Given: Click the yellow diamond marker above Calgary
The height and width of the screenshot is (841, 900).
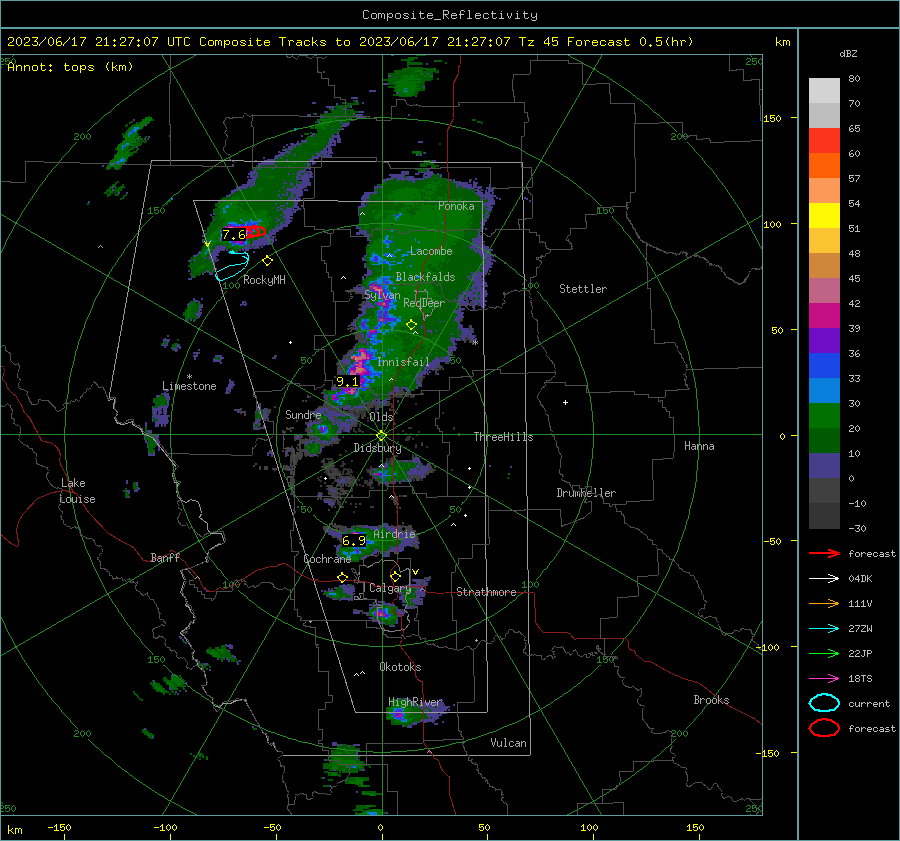Looking at the screenshot, I should (x=395, y=576).
